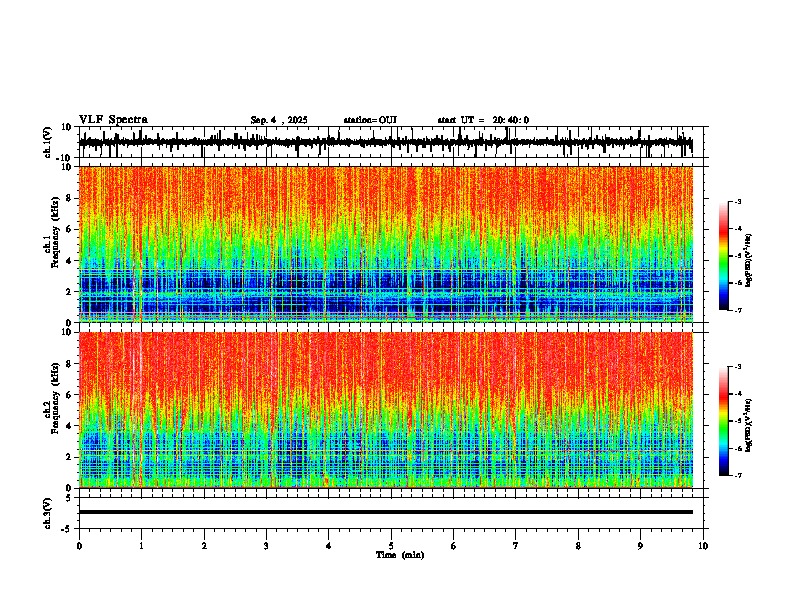Click the ch.2 spectrogram color scale bar
The width and height of the screenshot is (792, 612).
(x=724, y=421)
